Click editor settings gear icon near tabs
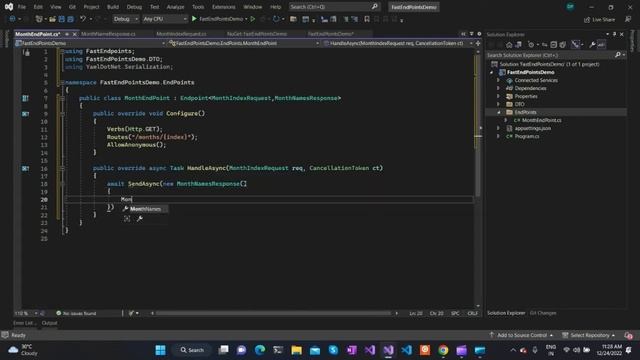Screen dimensions: 640x360 (479, 34)
